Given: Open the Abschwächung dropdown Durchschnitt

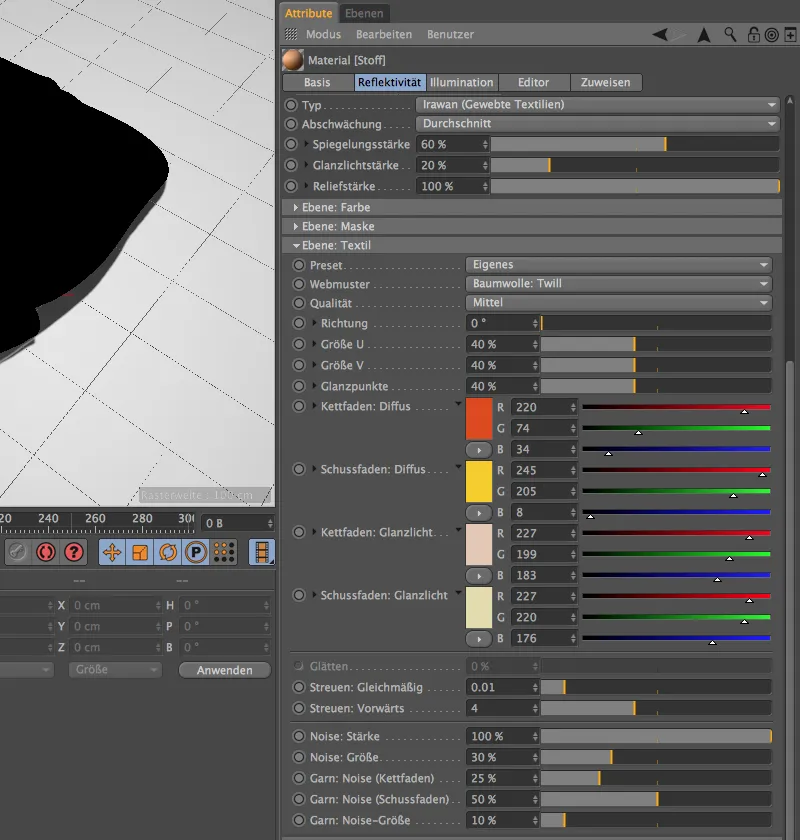Looking at the screenshot, I should [x=597, y=124].
